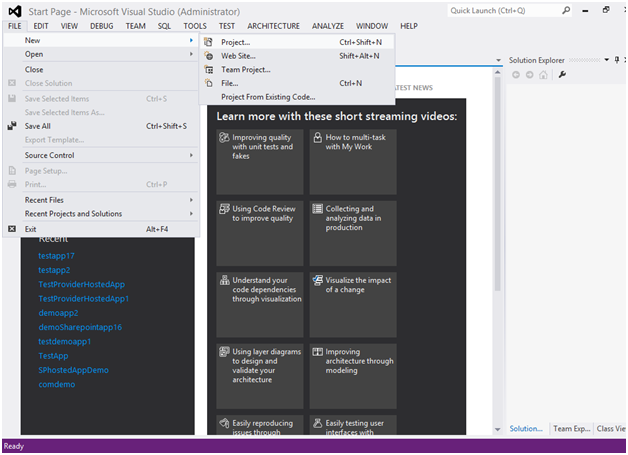Pin the Solution Explorer panel

click(617, 60)
